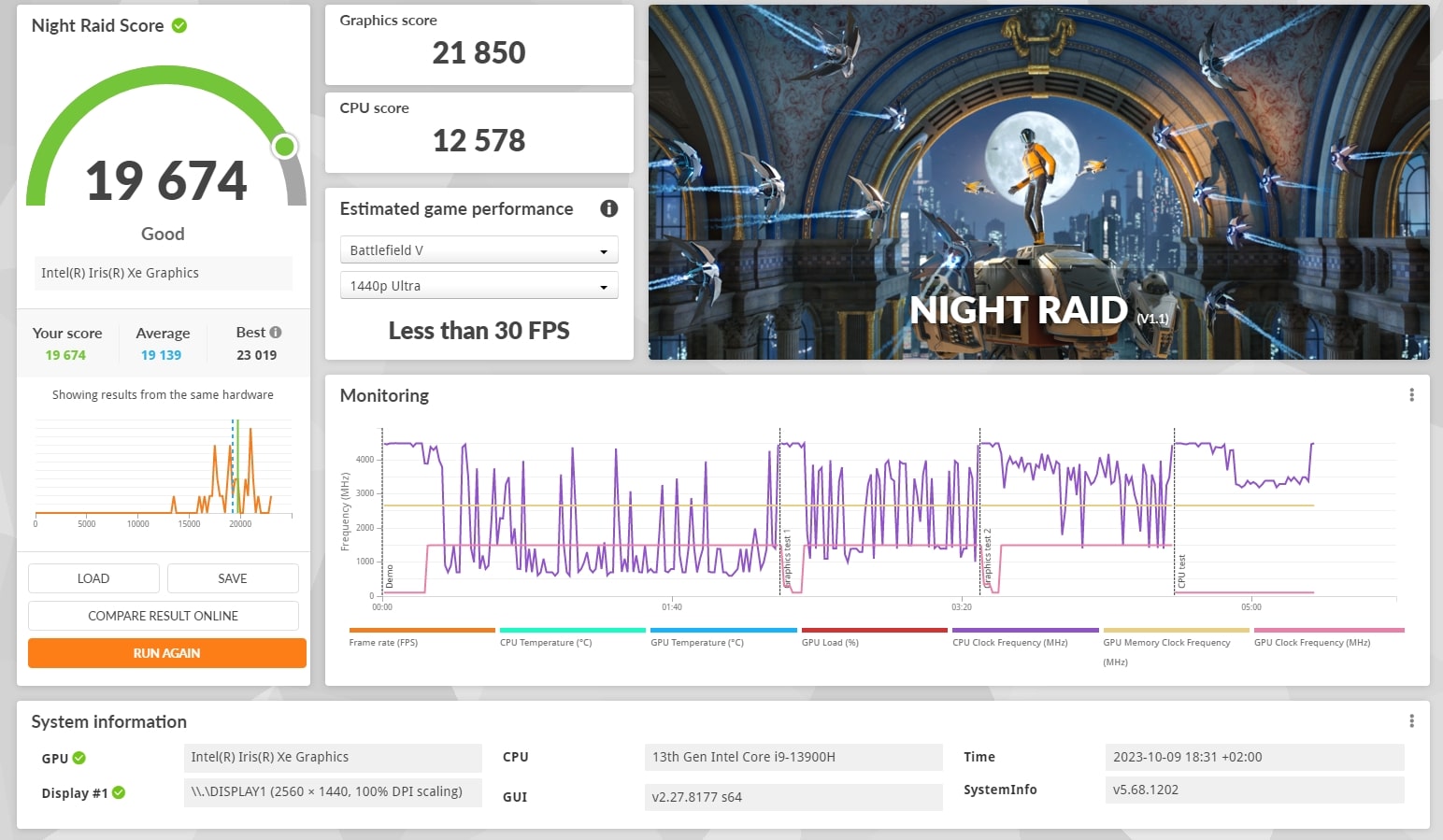The height and width of the screenshot is (840, 1443).
Task: Click the green check icon beside GPU
Action: (79, 758)
